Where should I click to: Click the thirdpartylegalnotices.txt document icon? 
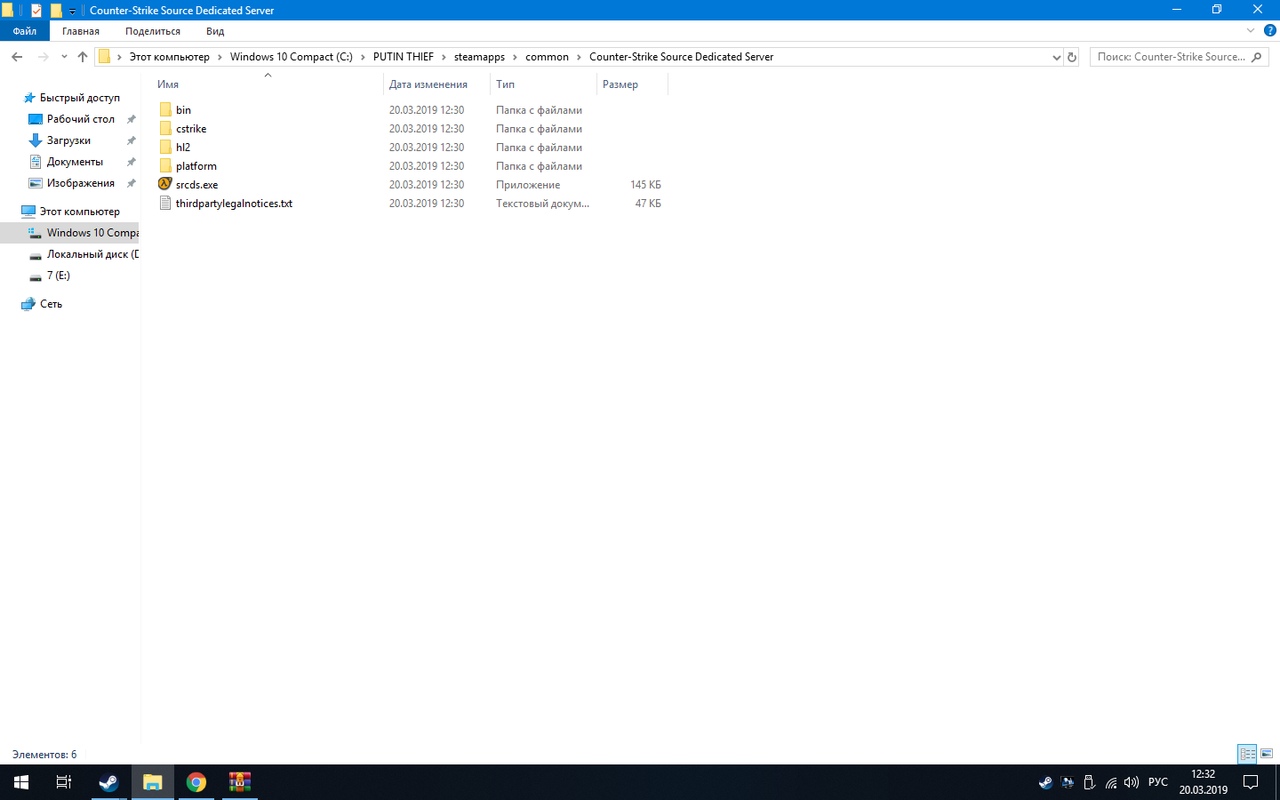pyautogui.click(x=165, y=203)
